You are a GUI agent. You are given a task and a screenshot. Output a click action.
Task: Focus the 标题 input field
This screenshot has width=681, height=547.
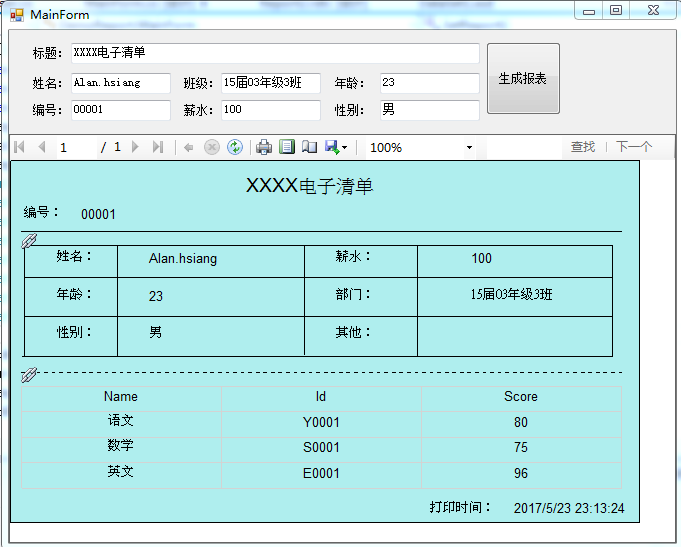[x=275, y=53]
